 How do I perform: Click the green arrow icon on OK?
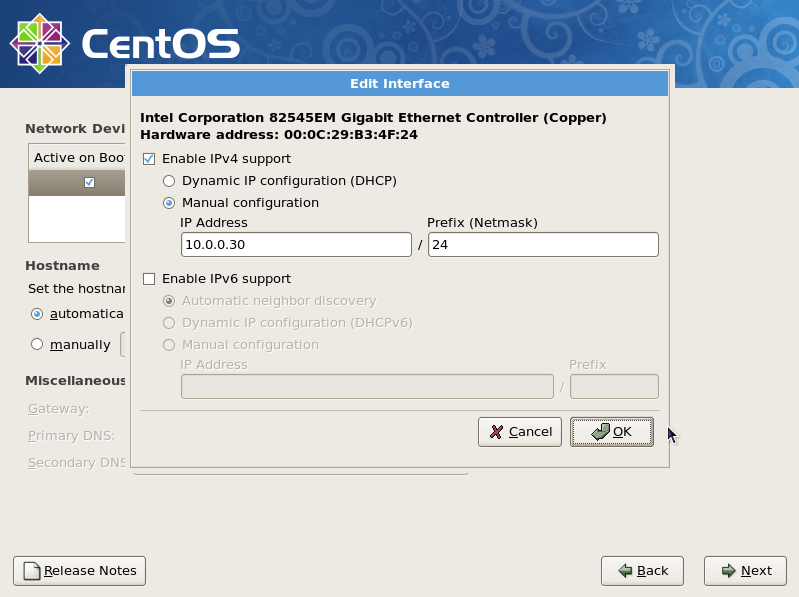600,431
